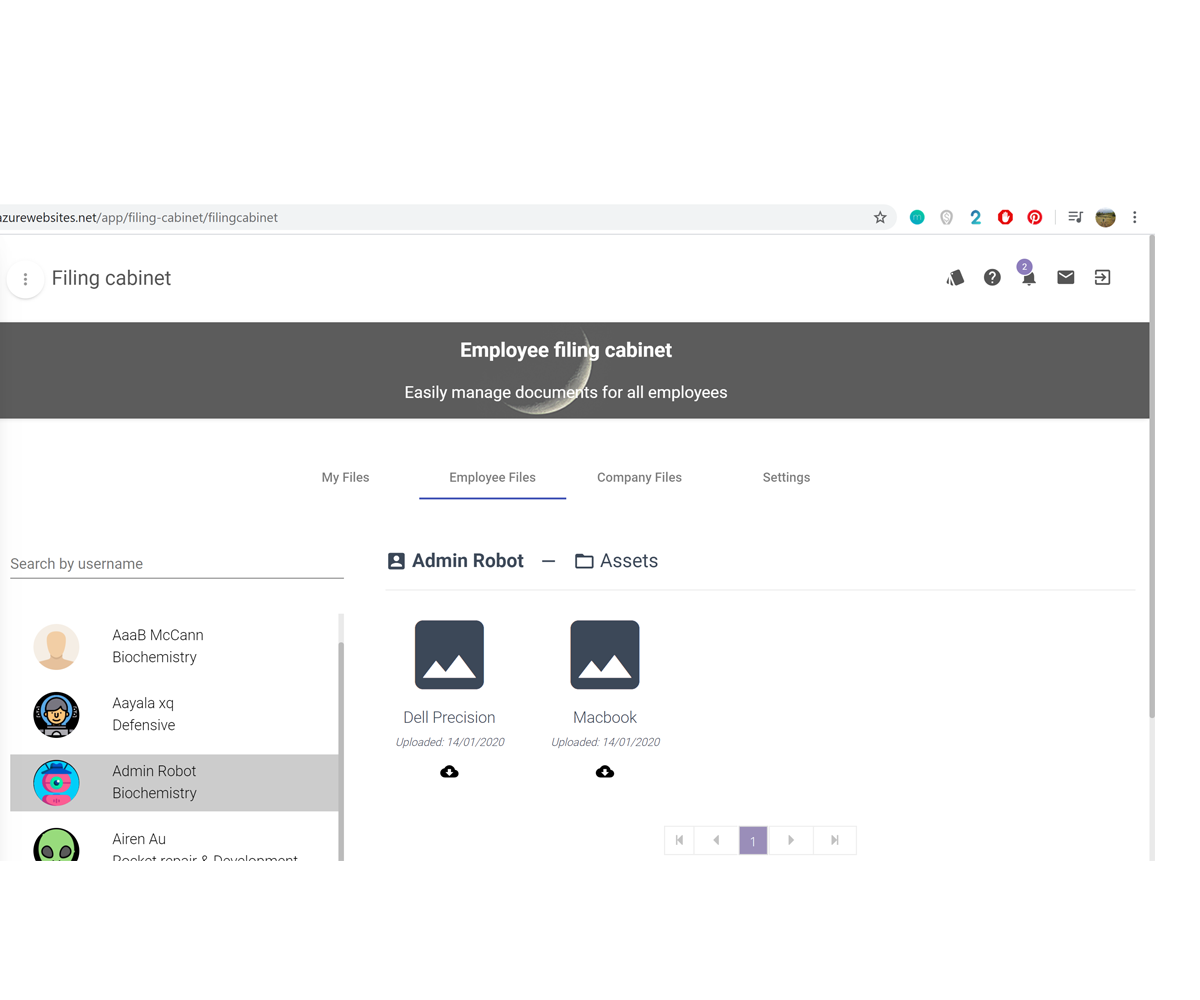
Task: Click the blue number 2 extension icon
Action: pos(976,217)
